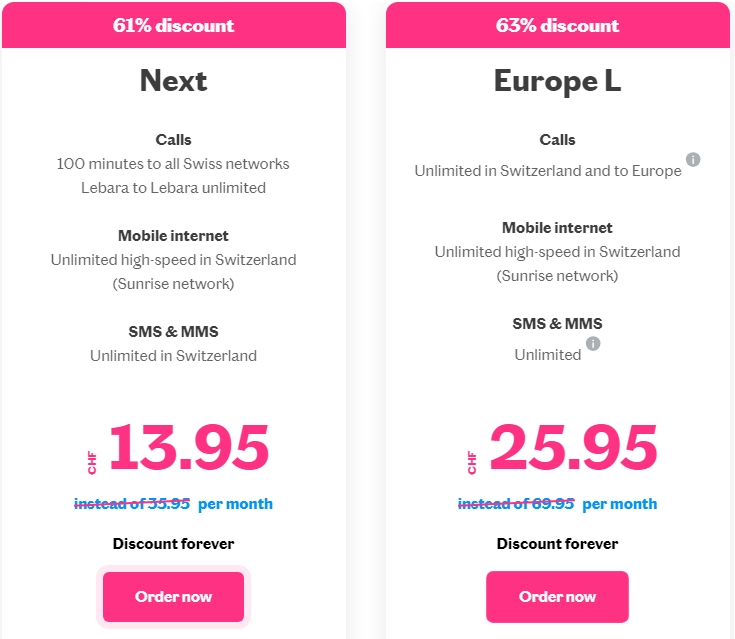This screenshot has width=735, height=639.
Task: Order the Next plan now
Action: (x=173, y=596)
